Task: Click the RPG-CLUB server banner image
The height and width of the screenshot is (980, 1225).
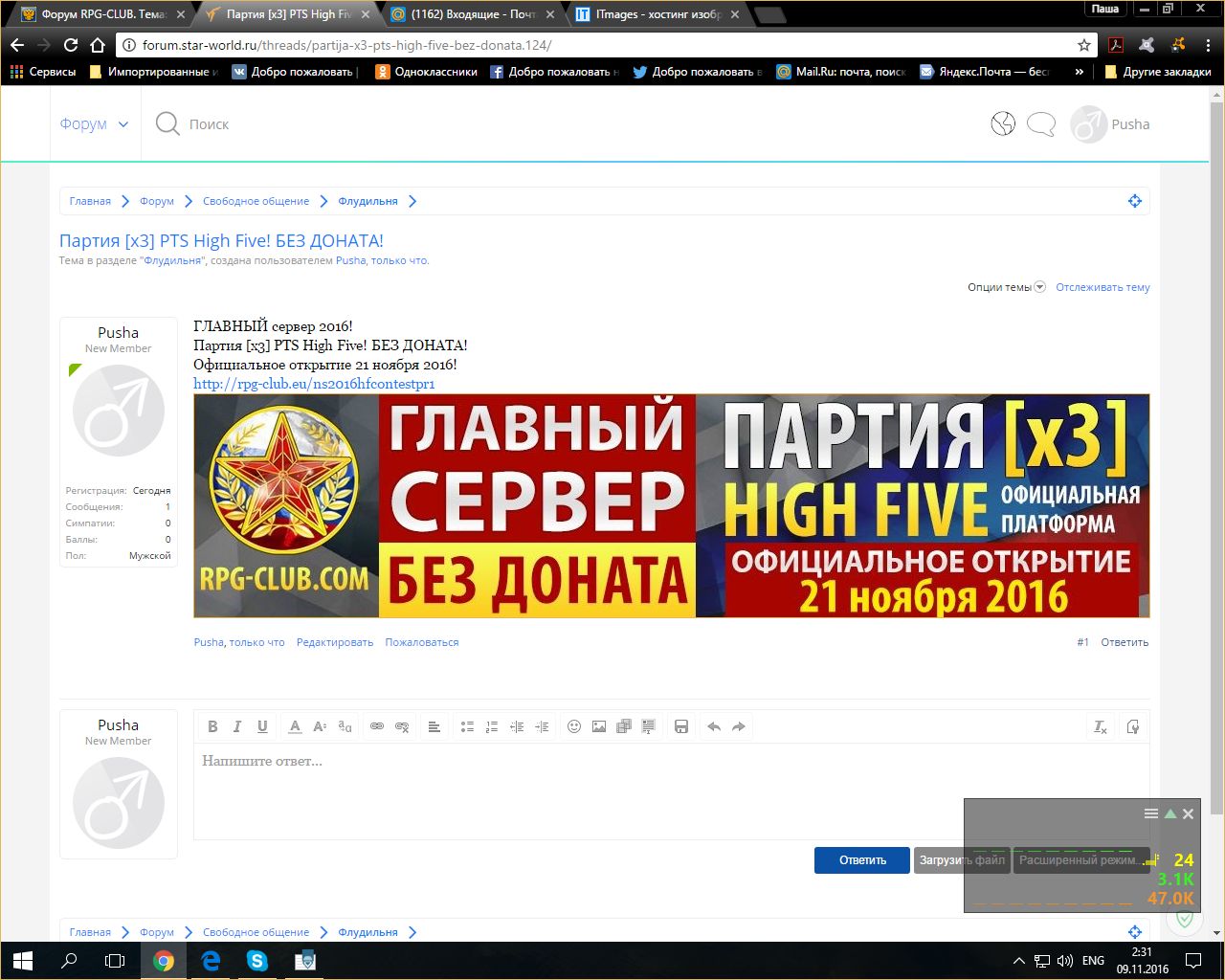Action: (x=671, y=505)
